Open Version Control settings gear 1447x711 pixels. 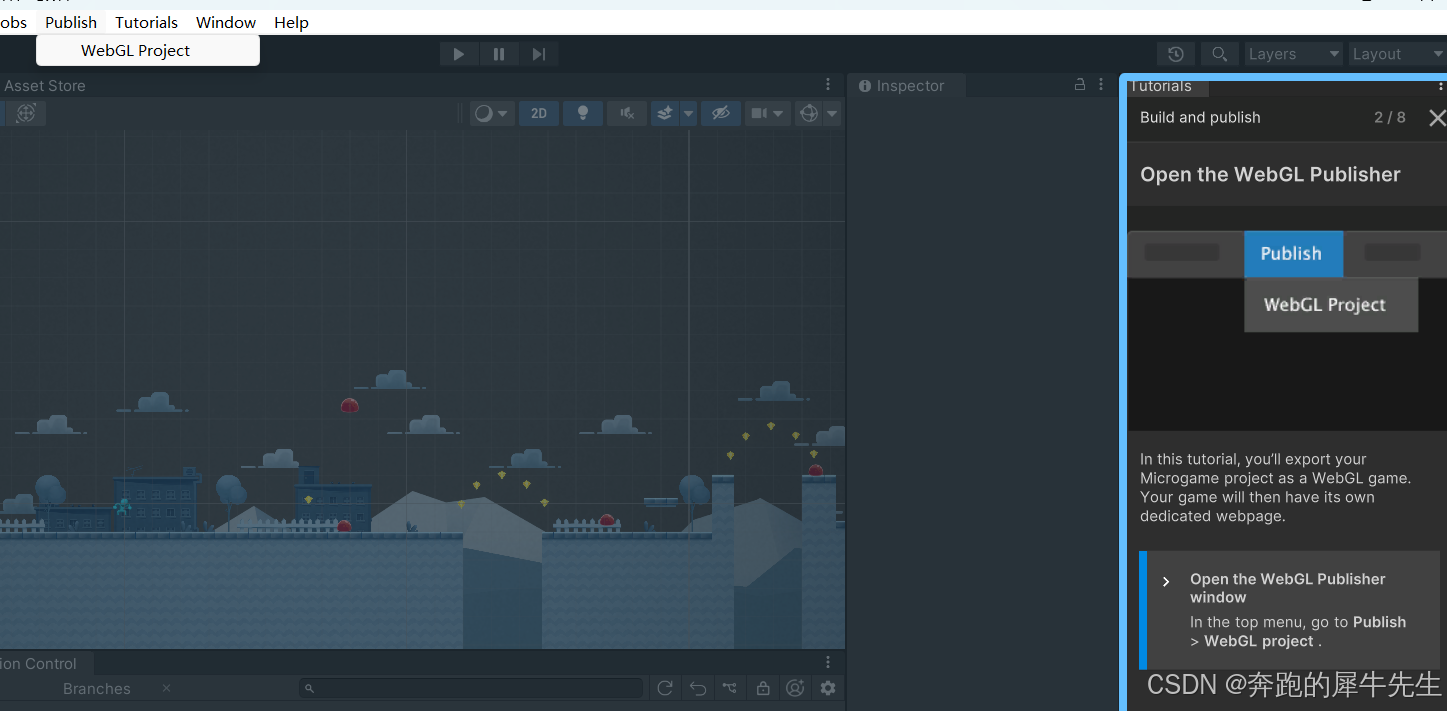827,688
